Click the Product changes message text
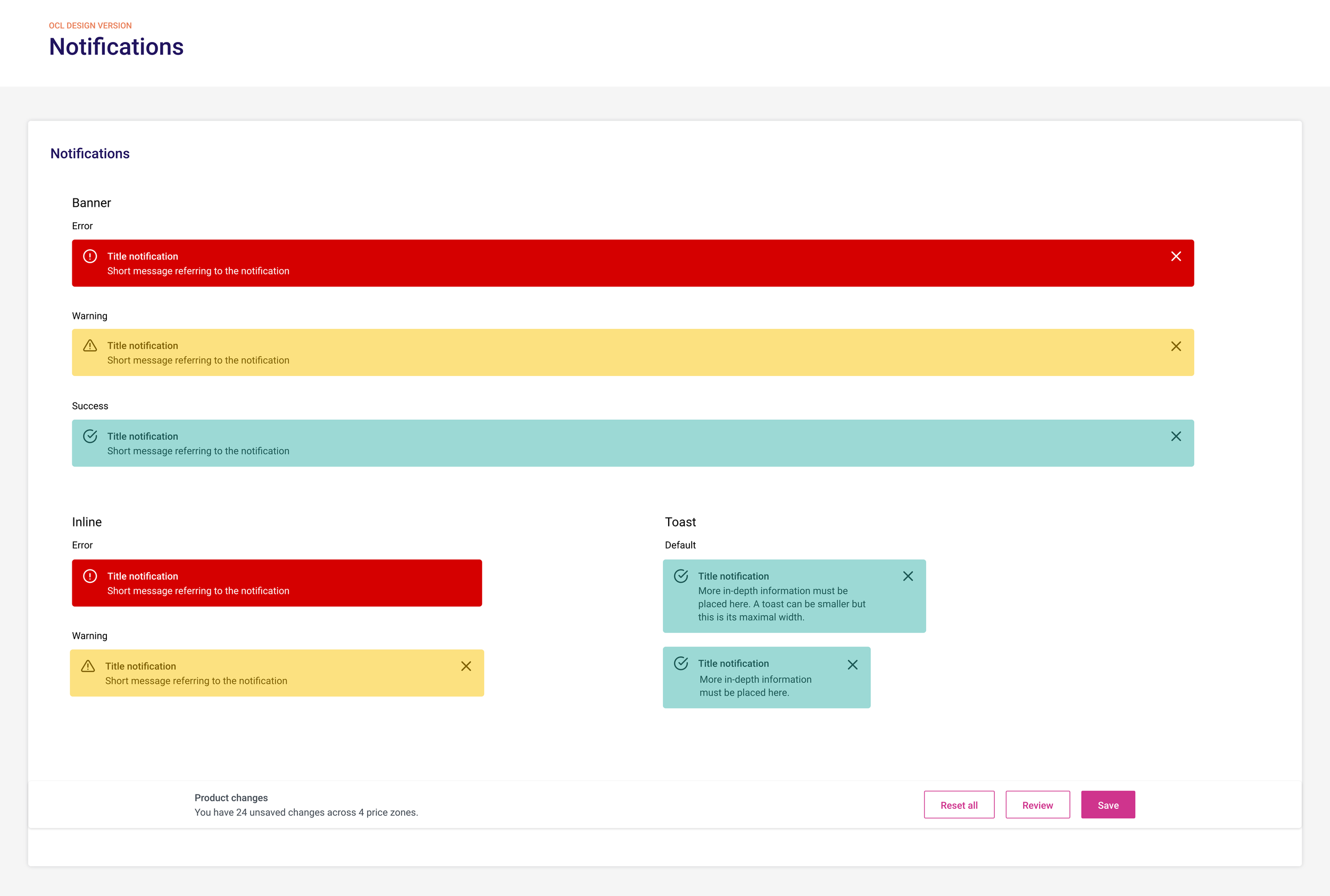Viewport: 1330px width, 896px height. coord(306,812)
